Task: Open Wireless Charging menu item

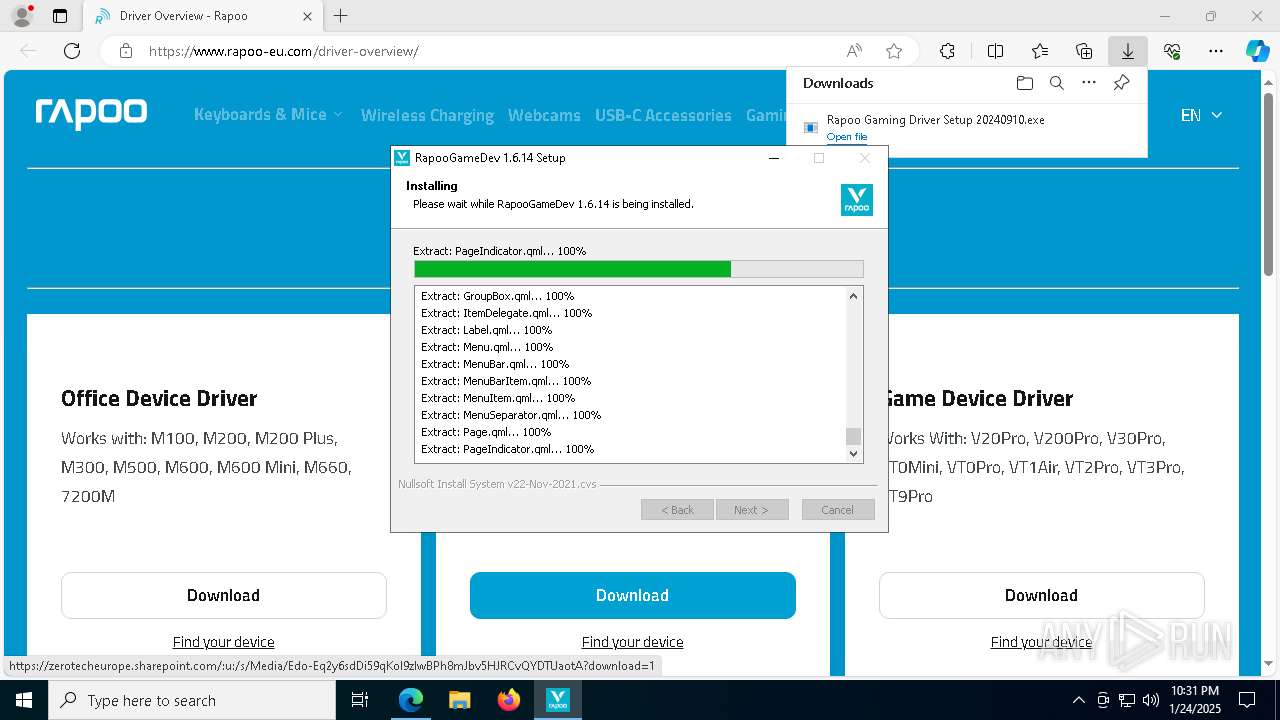Action: 427,115
